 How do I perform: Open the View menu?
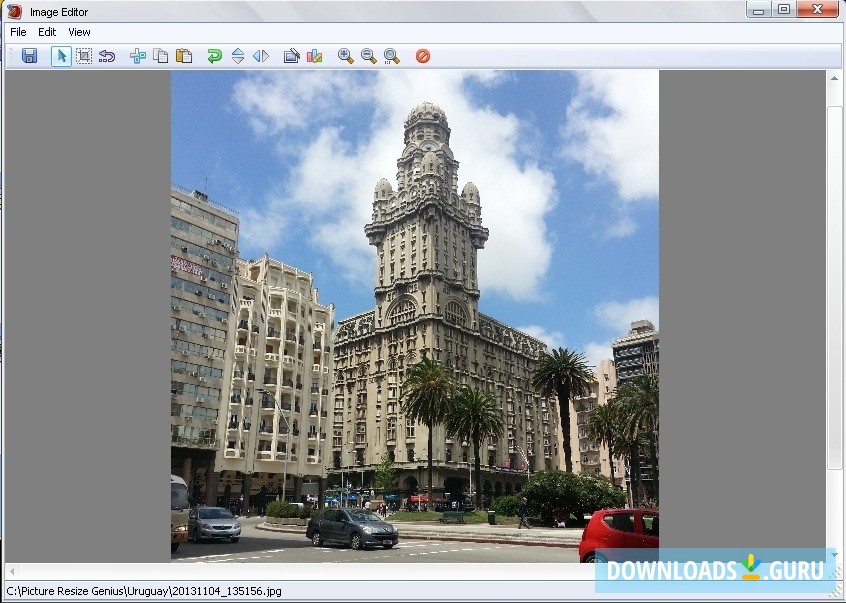pyautogui.click(x=78, y=32)
